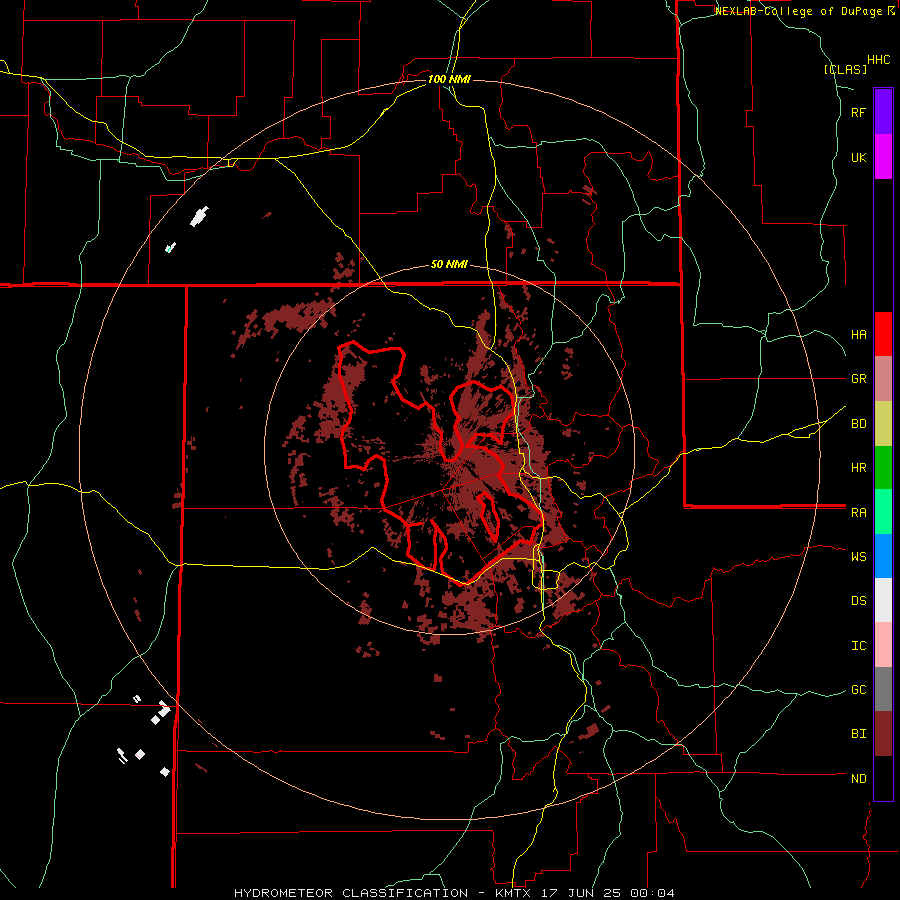
Task: Click the ND black legend color block
Action: [883, 778]
